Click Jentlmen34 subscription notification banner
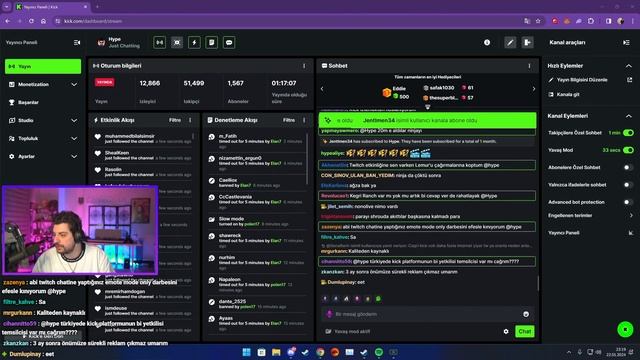 pyautogui.click(x=427, y=120)
